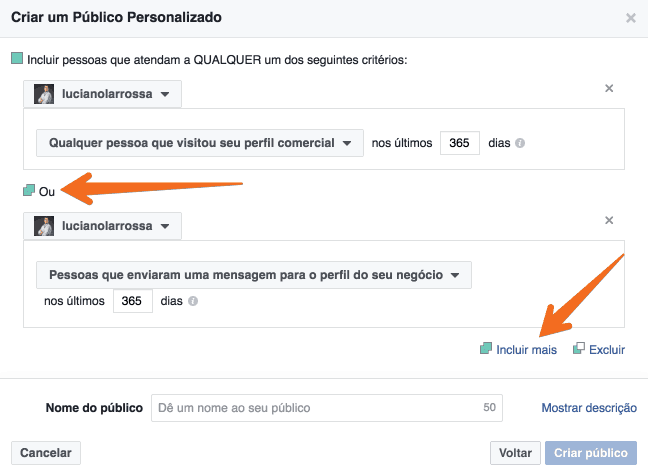Screen dimensions: 648x472
Task: Click info icon beside second dias field
Action: 193,300
